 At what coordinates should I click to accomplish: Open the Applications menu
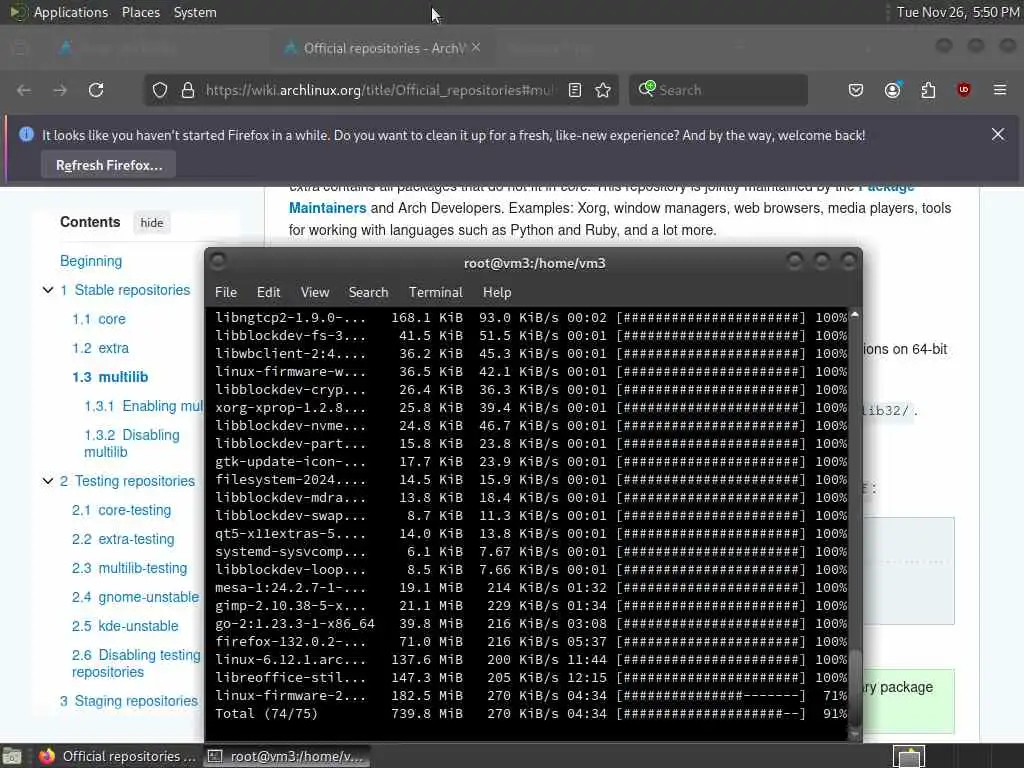(x=71, y=12)
